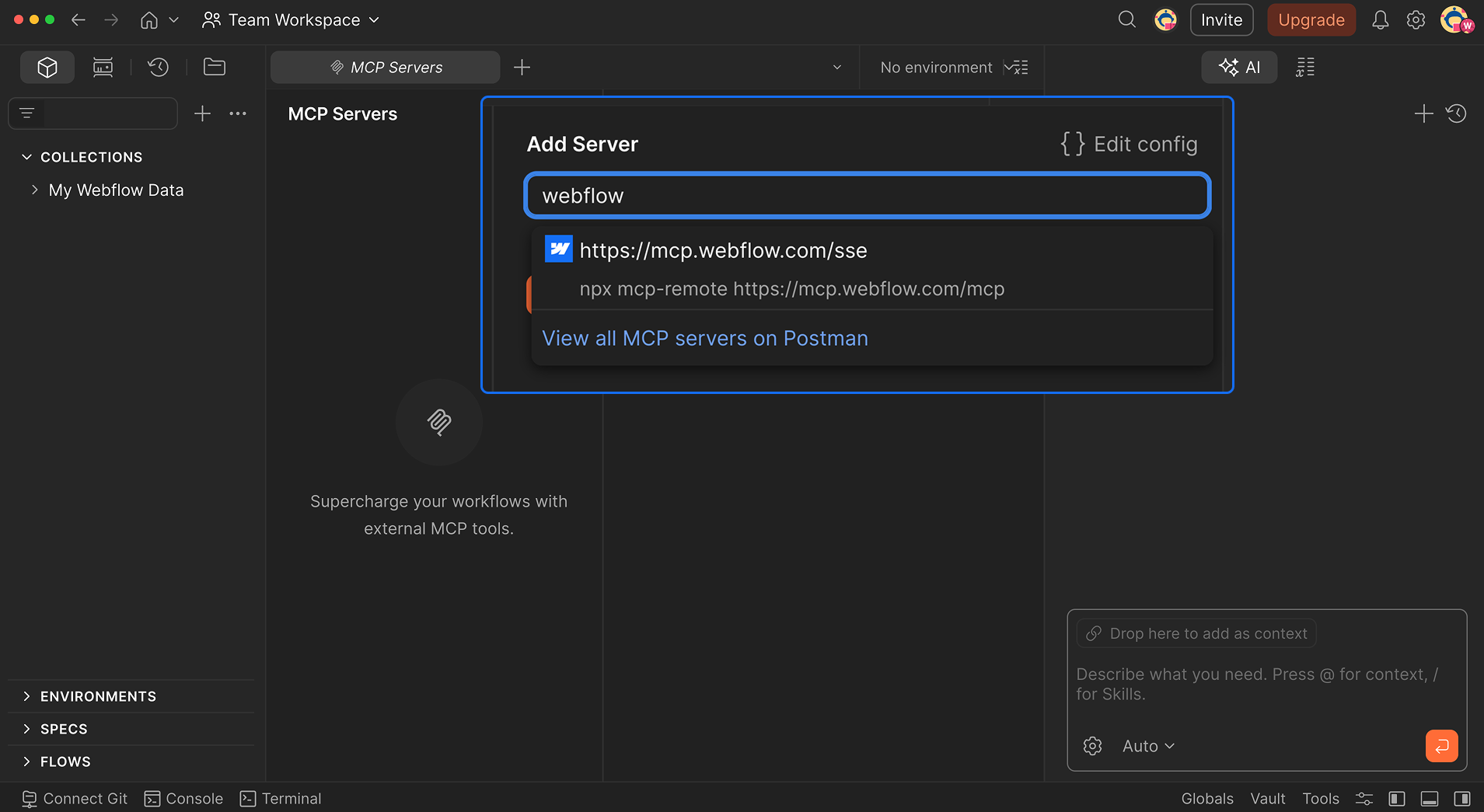1484x812 pixels.
Task: Open the History sidebar icon
Action: point(159,68)
